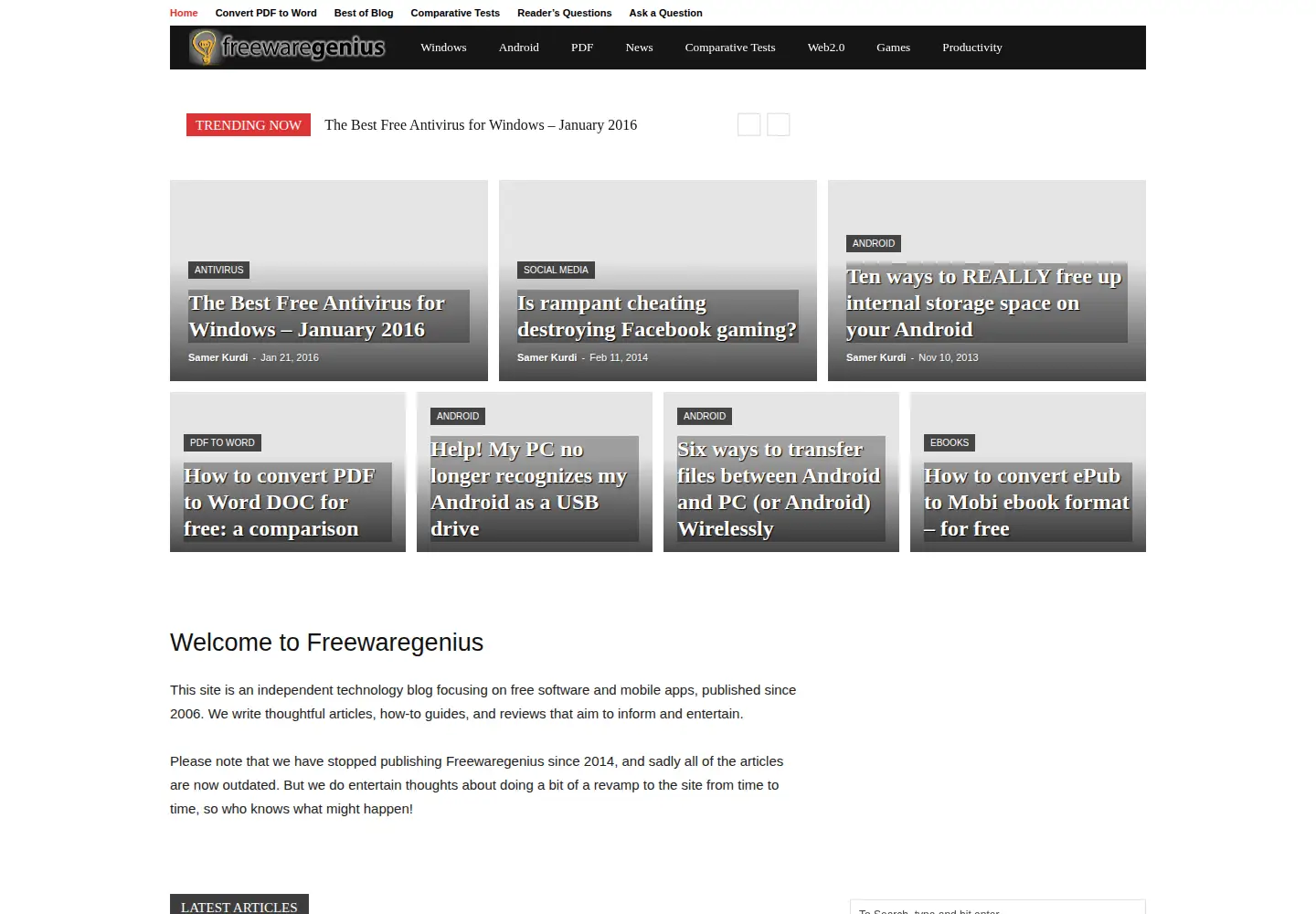Image resolution: width=1316 pixels, height=914 pixels.
Task: Open Home in top menu
Action: click(x=184, y=13)
